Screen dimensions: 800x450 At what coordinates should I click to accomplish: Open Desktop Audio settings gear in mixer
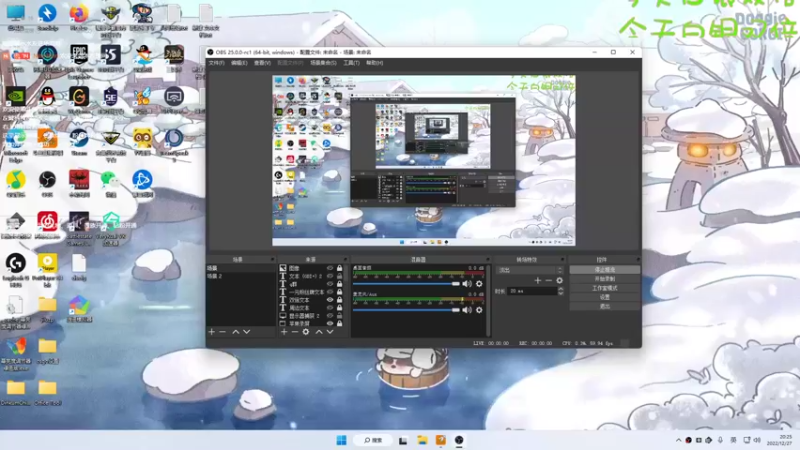tap(479, 284)
